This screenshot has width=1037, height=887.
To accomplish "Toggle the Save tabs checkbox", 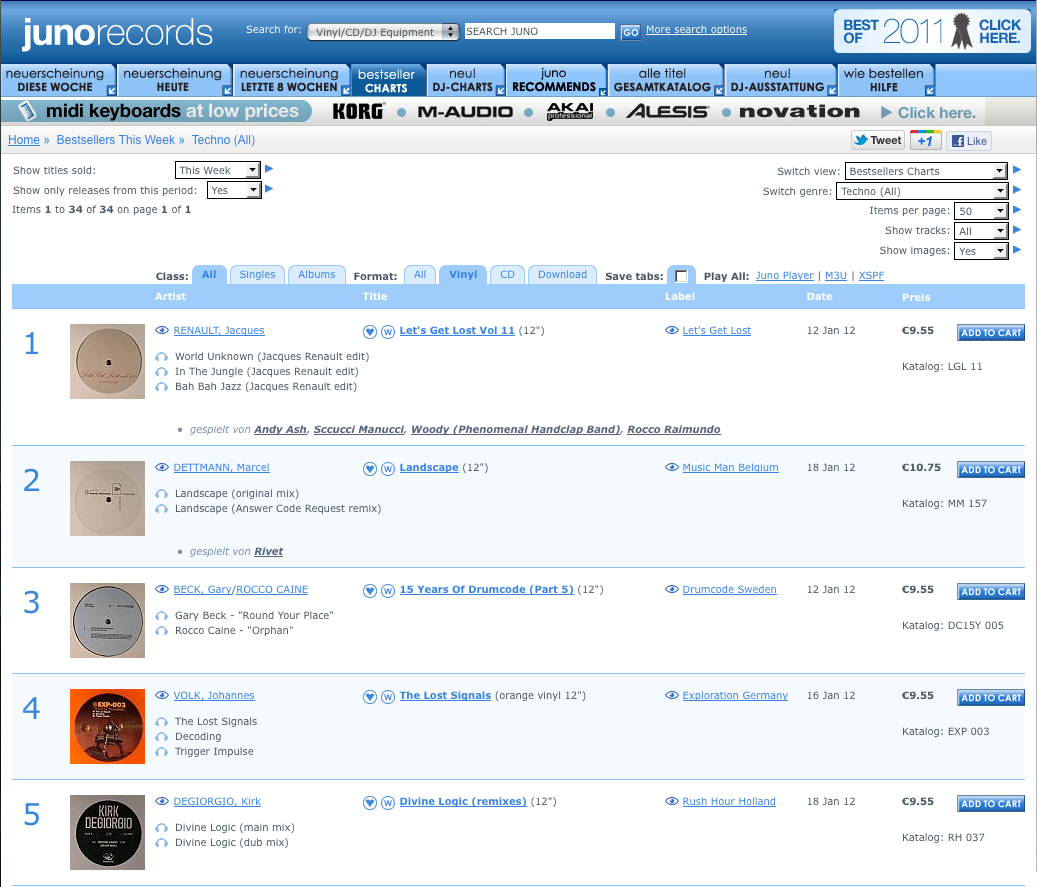I will click(x=681, y=276).
